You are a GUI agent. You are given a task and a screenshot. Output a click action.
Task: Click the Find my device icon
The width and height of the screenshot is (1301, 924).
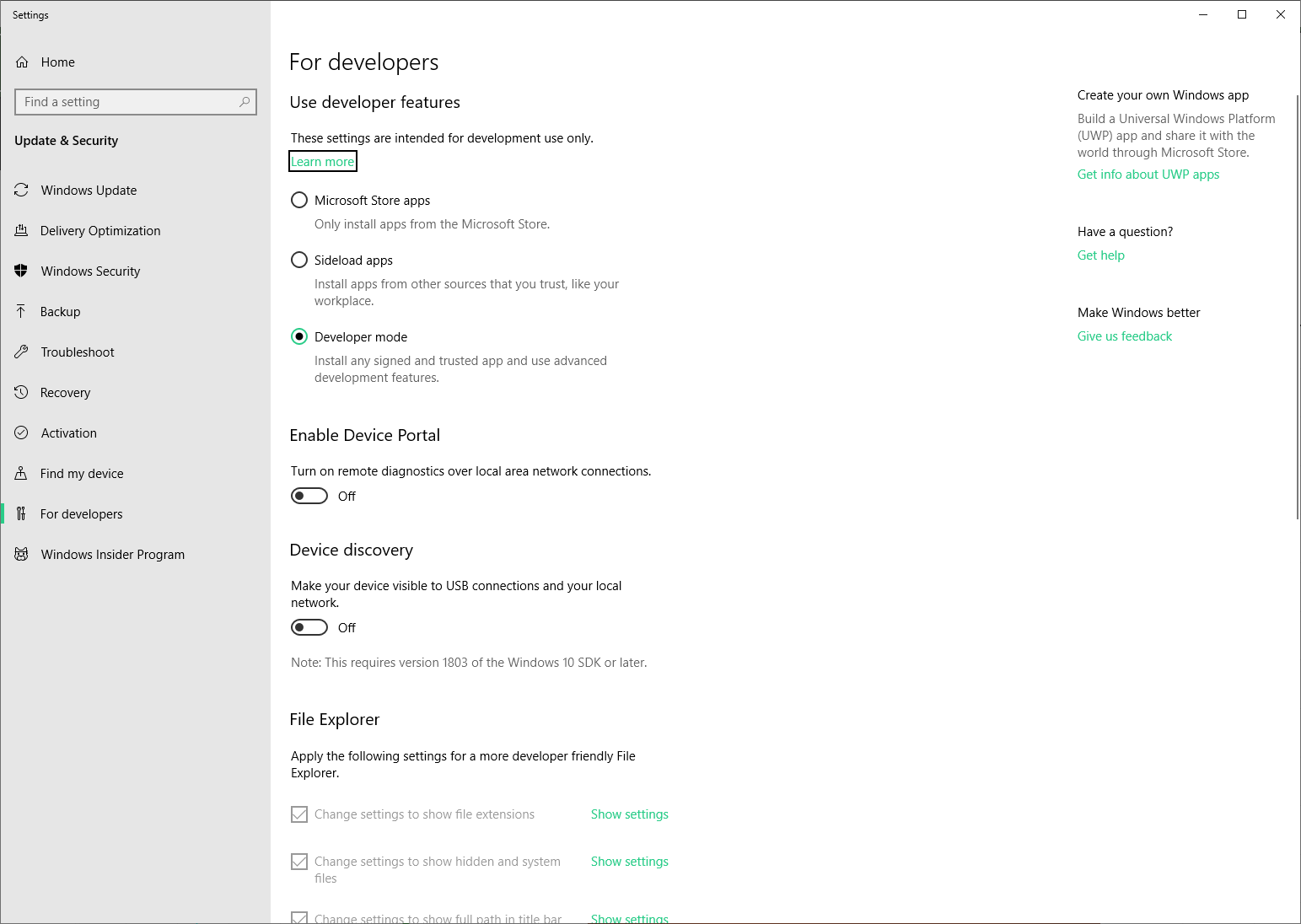click(x=22, y=474)
